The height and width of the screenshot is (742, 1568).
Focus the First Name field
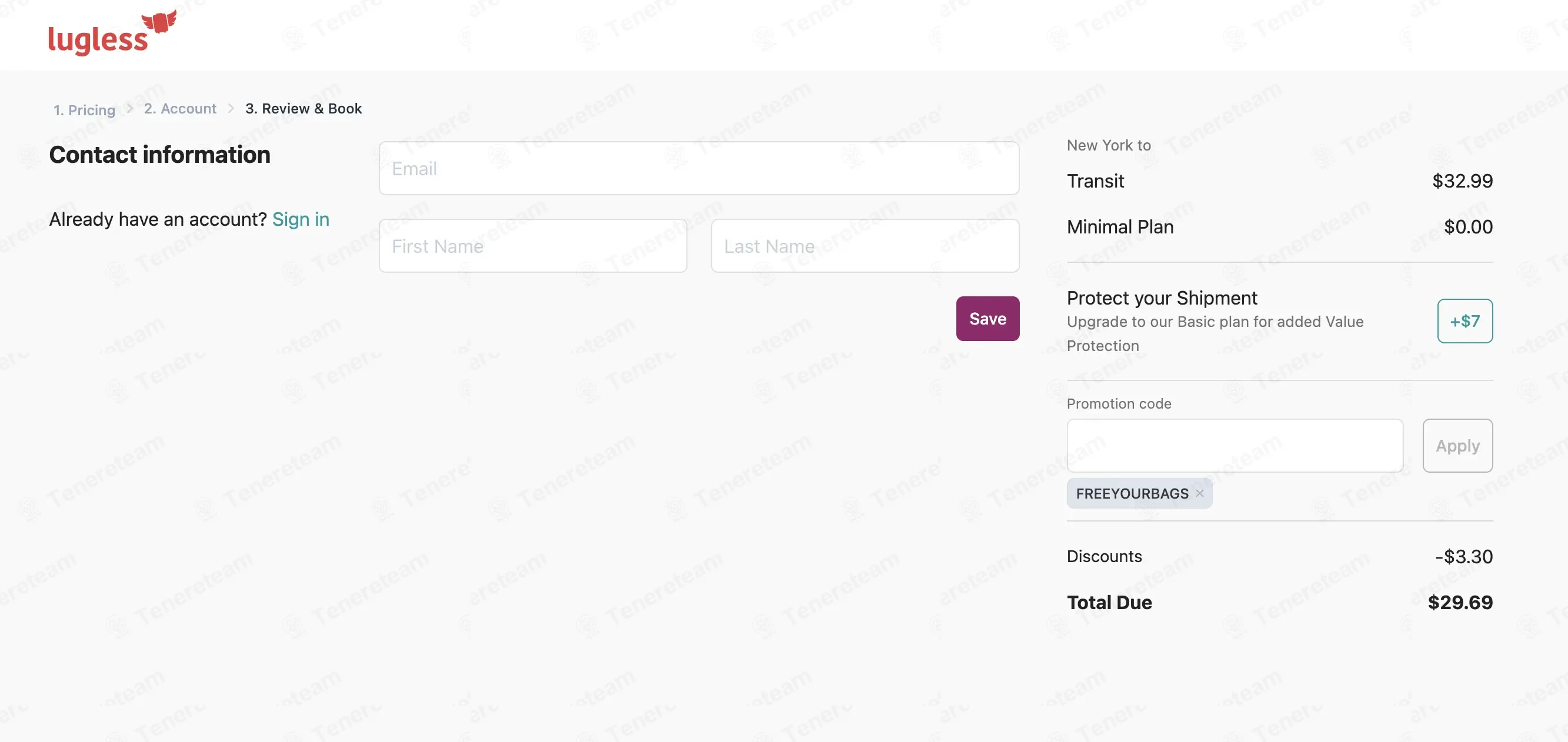click(533, 246)
